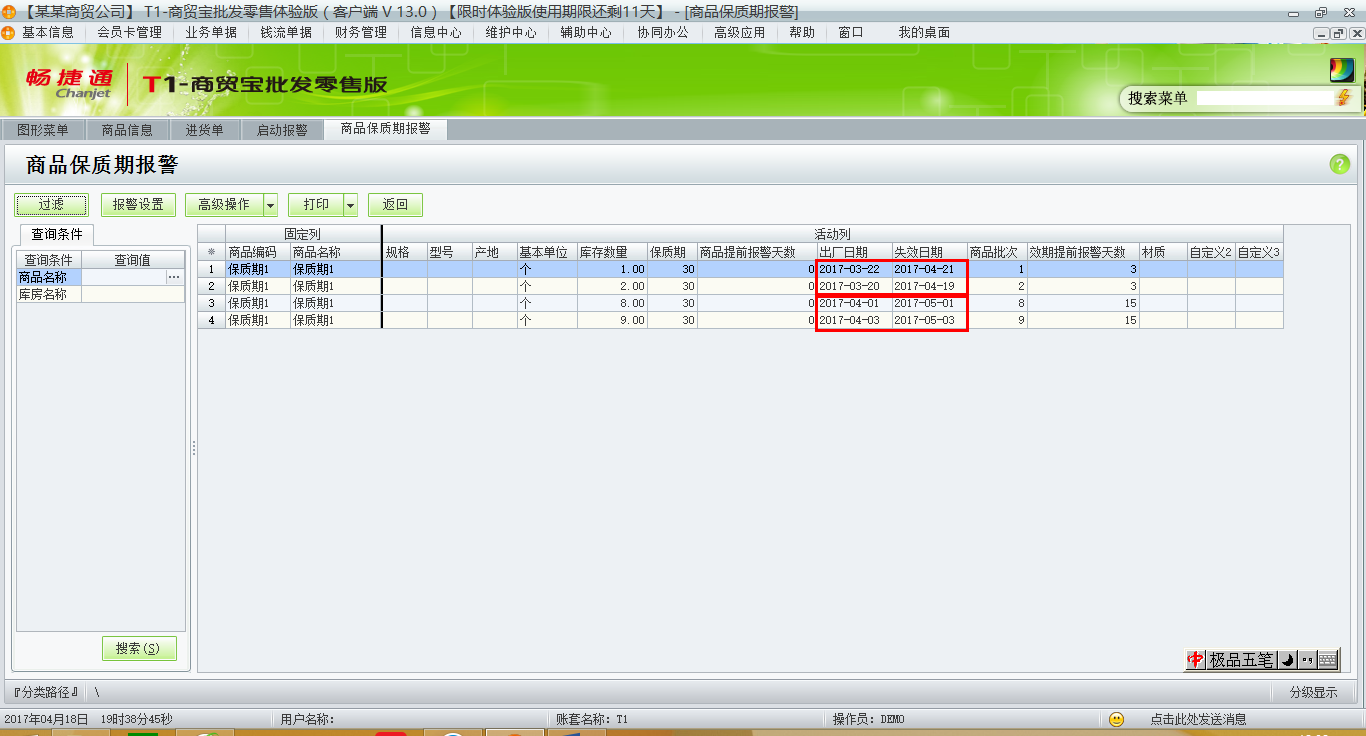The width and height of the screenshot is (1366, 736).
Task: Toggle the red 中 input mode icon
Action: (1195, 660)
